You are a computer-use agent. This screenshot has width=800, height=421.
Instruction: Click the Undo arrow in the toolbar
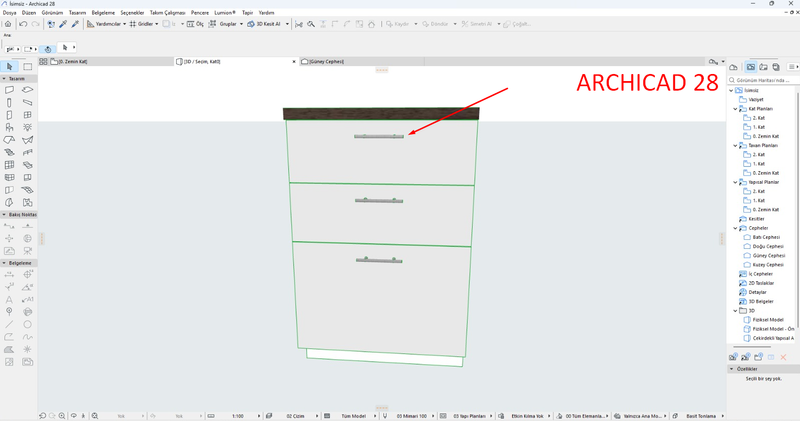click(23, 24)
